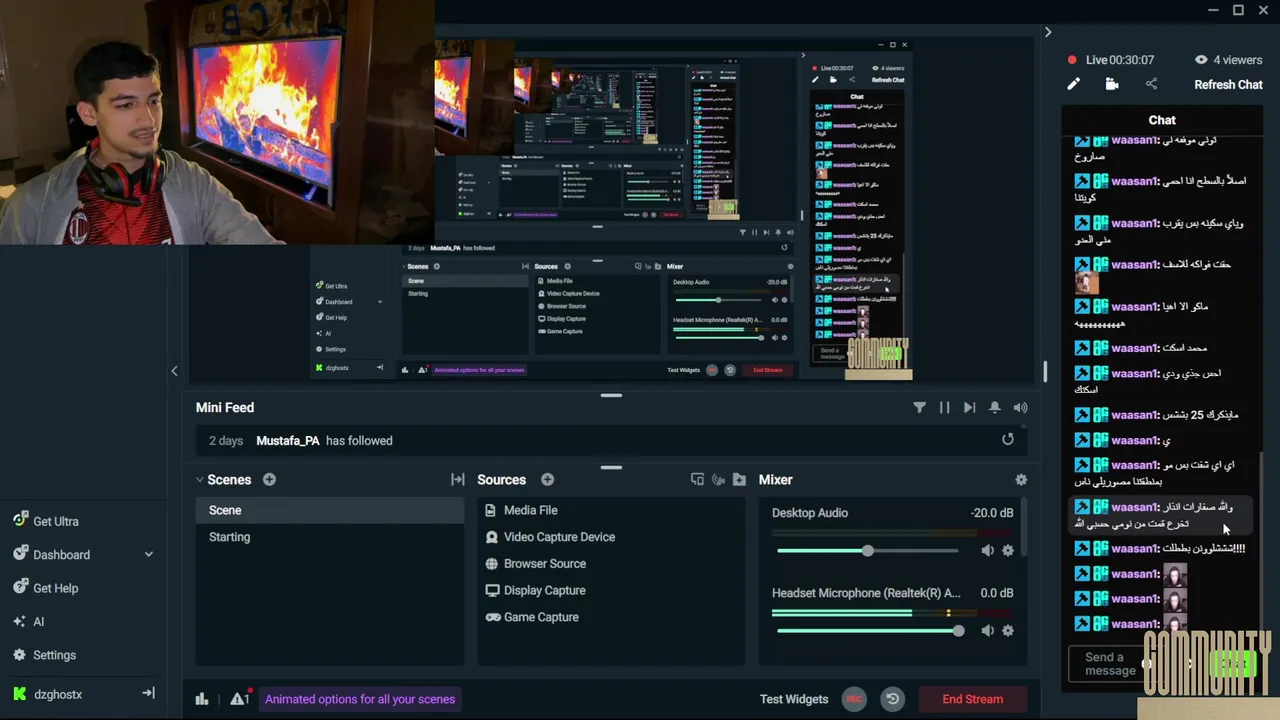
Task: Add a new scene with plus icon
Action: [x=269, y=480]
